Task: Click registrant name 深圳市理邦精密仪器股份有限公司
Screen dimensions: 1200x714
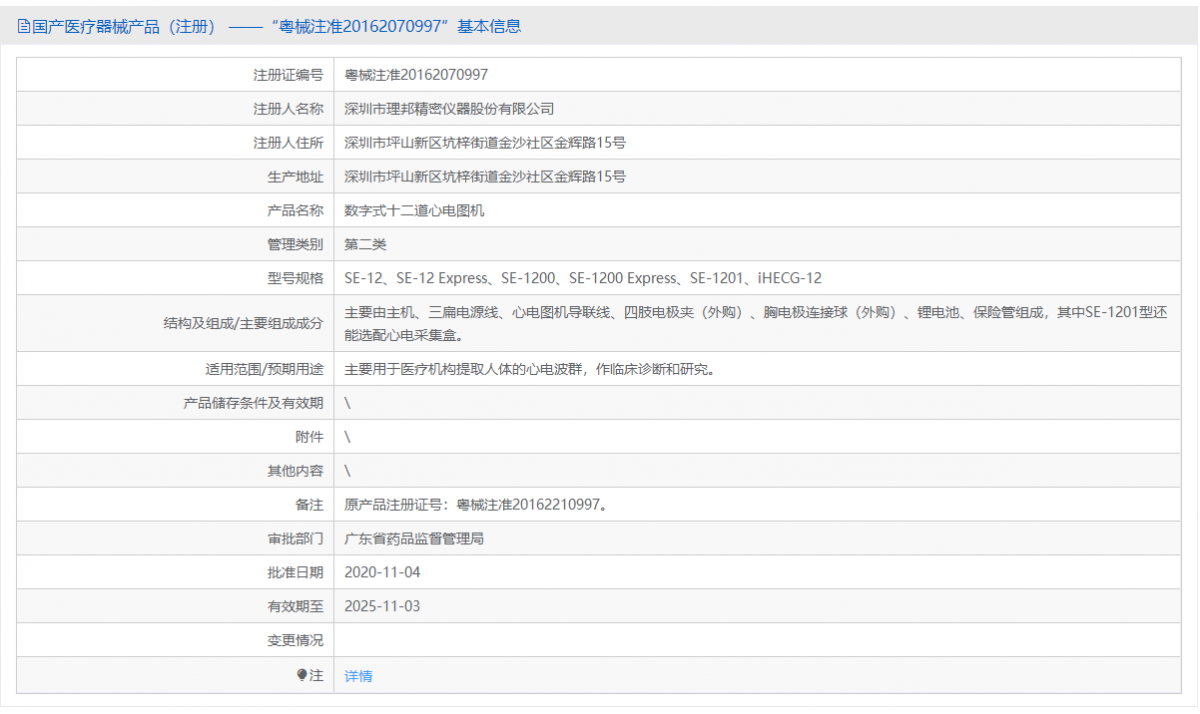Action: 449,109
